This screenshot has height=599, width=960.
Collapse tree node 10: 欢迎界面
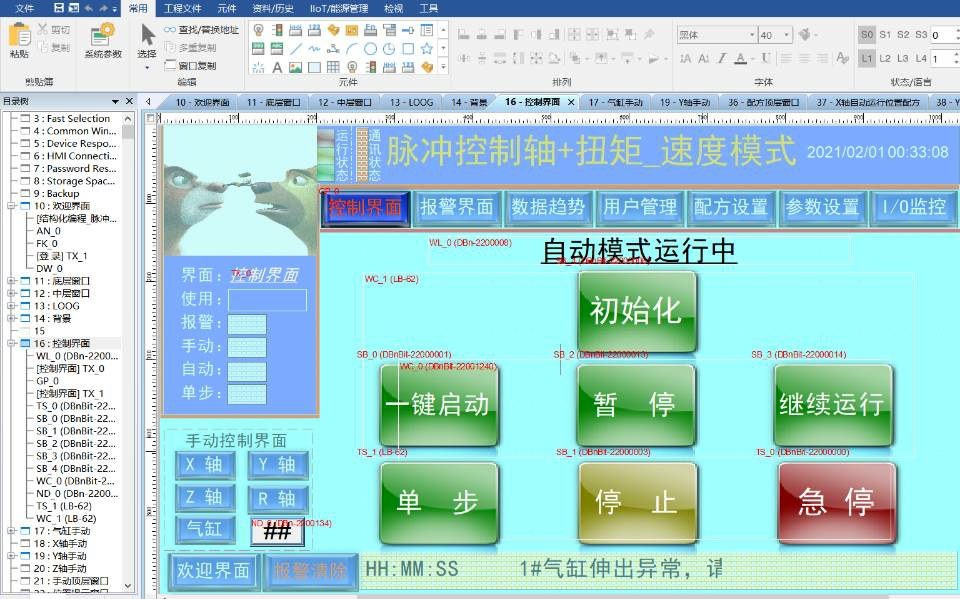tap(12, 206)
